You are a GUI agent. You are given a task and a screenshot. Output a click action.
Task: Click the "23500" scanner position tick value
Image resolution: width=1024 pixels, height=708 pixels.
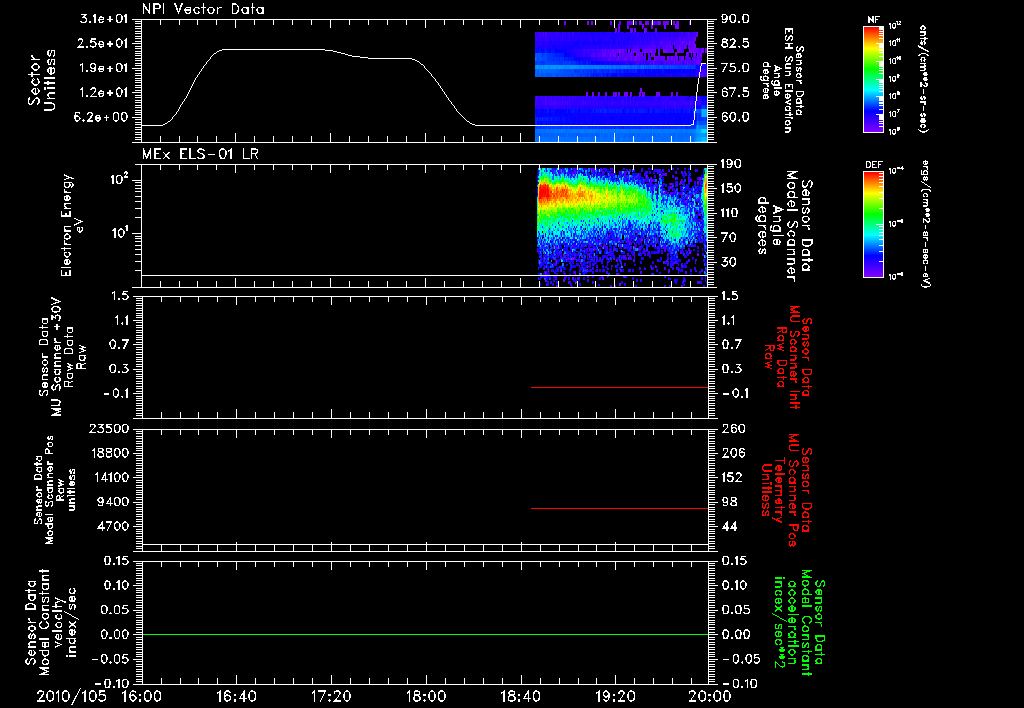pos(108,428)
